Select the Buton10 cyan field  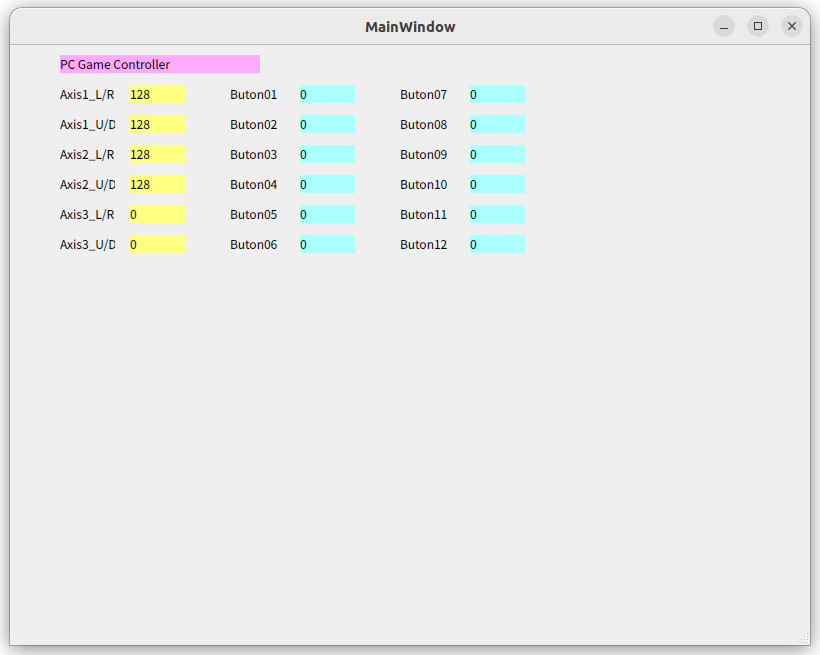pos(495,184)
